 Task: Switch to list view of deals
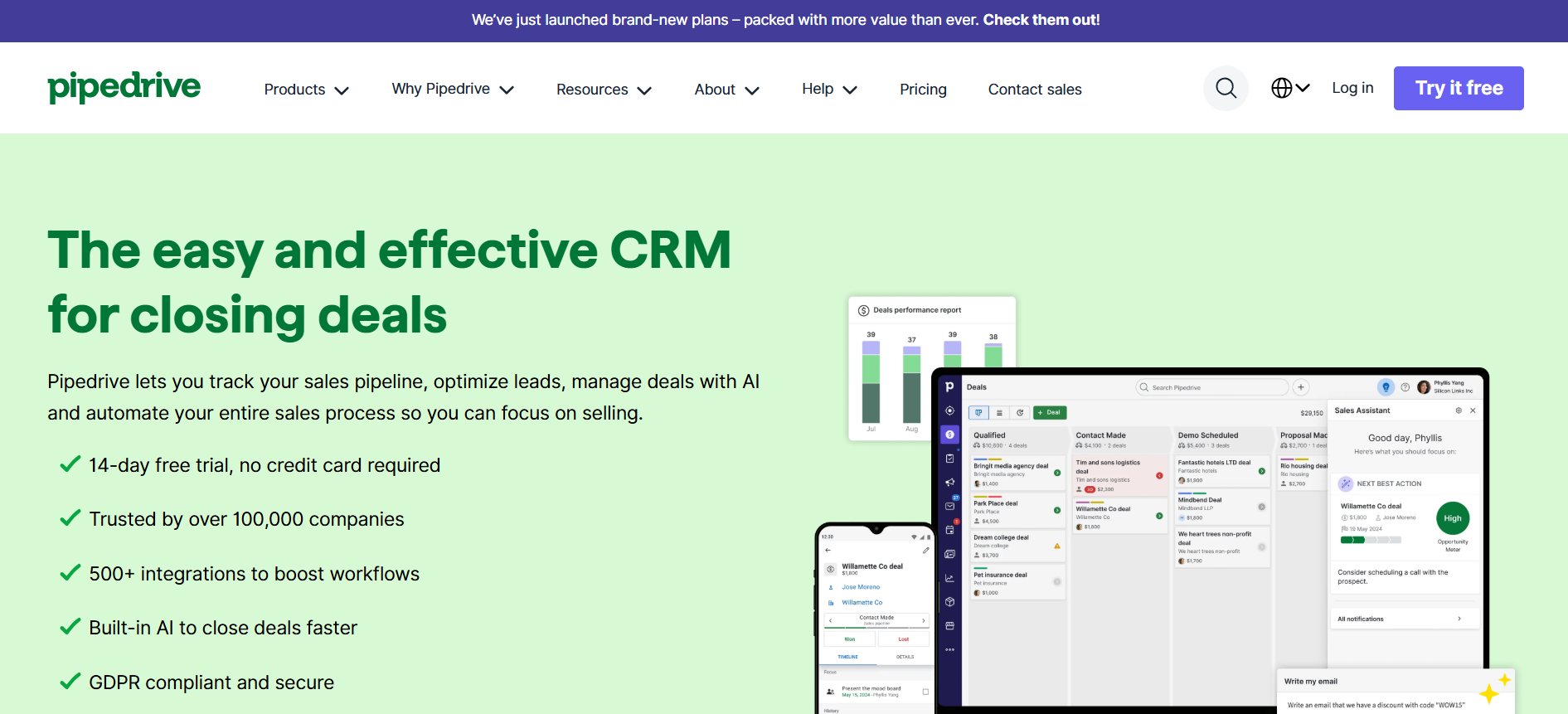tap(999, 412)
